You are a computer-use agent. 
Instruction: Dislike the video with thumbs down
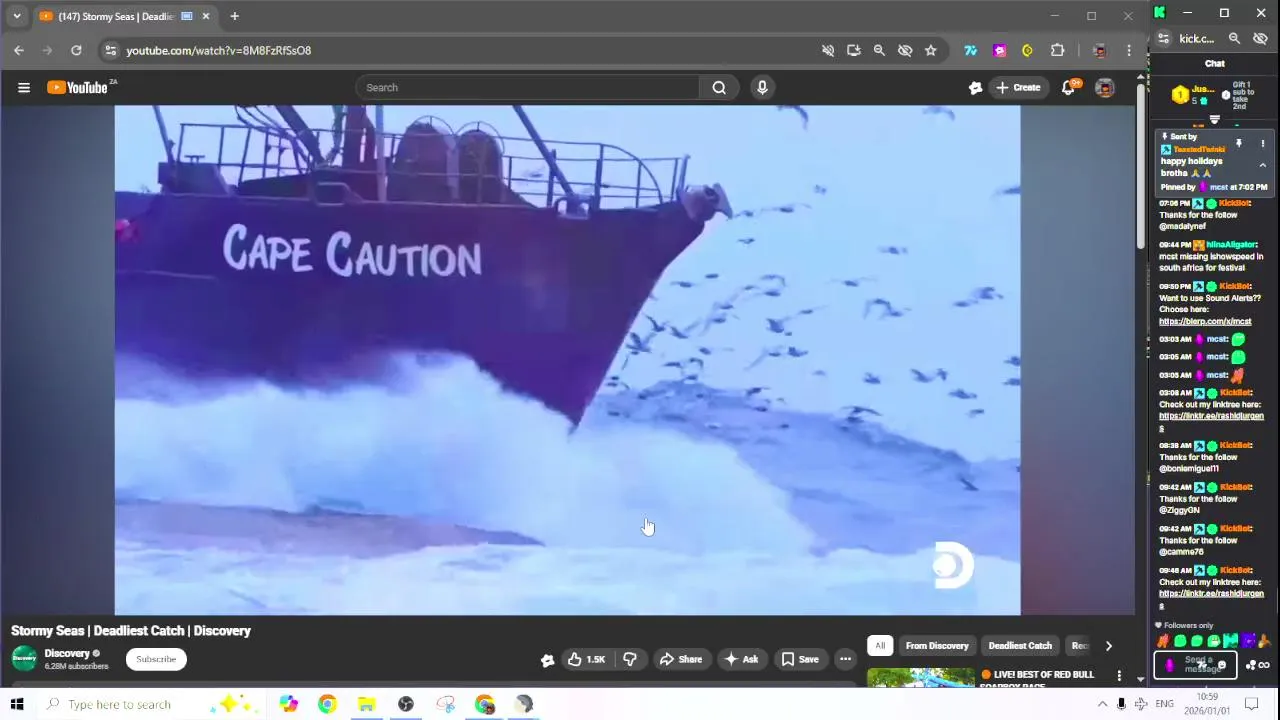[x=630, y=659]
